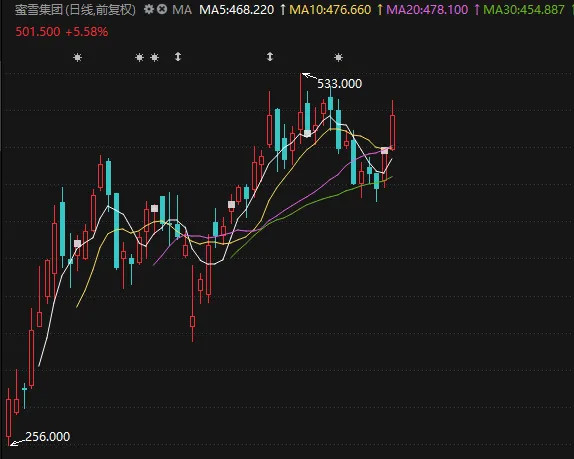The height and width of the screenshot is (459, 574).
Task: Click the 533.000 high price label
Action: coord(339,84)
